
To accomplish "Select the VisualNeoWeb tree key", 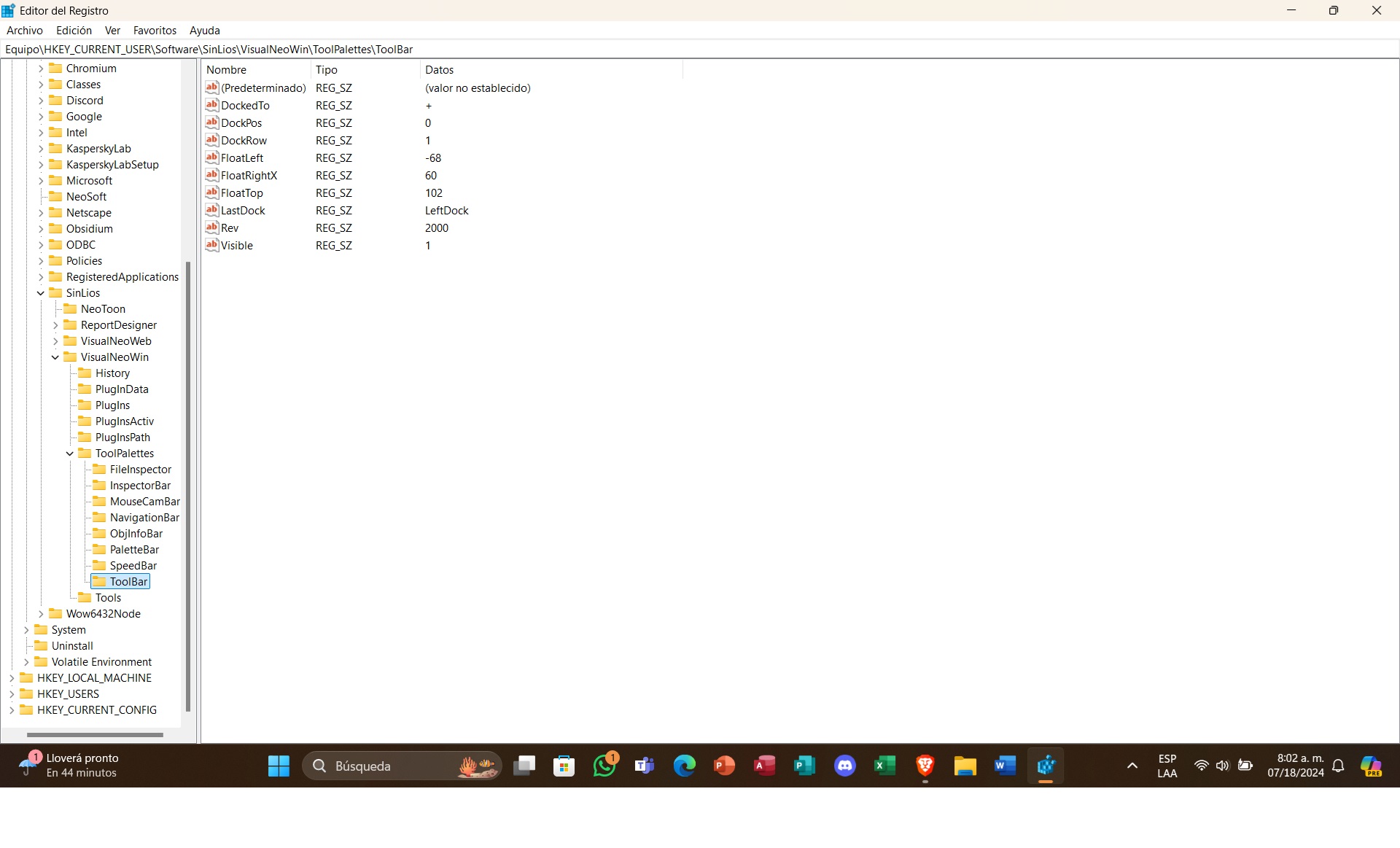I will 116,341.
